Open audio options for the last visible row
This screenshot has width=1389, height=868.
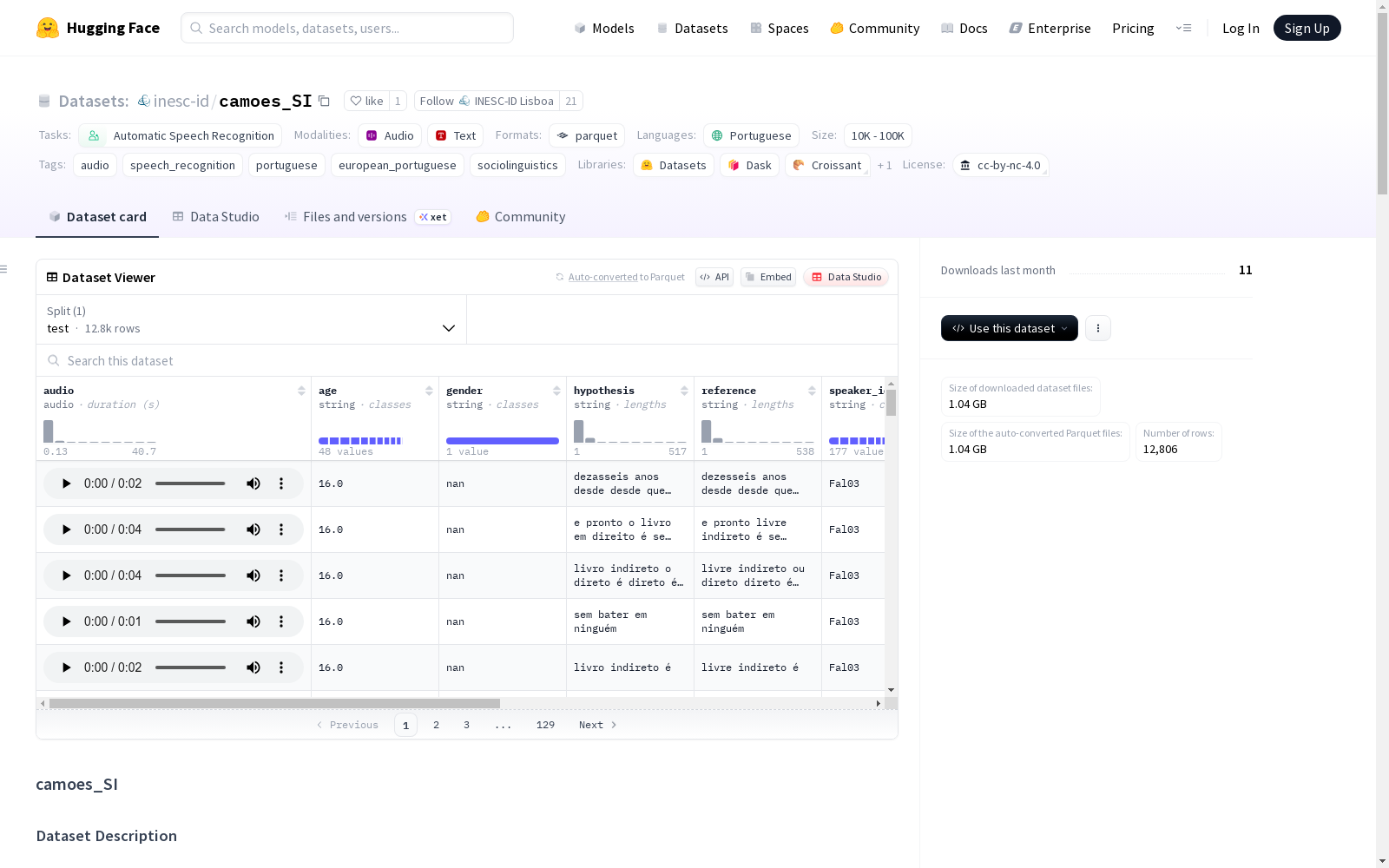click(x=281, y=667)
